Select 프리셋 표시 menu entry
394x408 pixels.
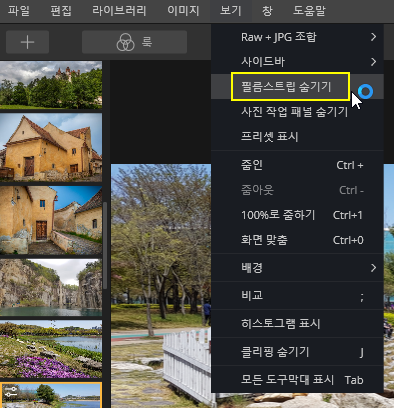click(x=297, y=136)
